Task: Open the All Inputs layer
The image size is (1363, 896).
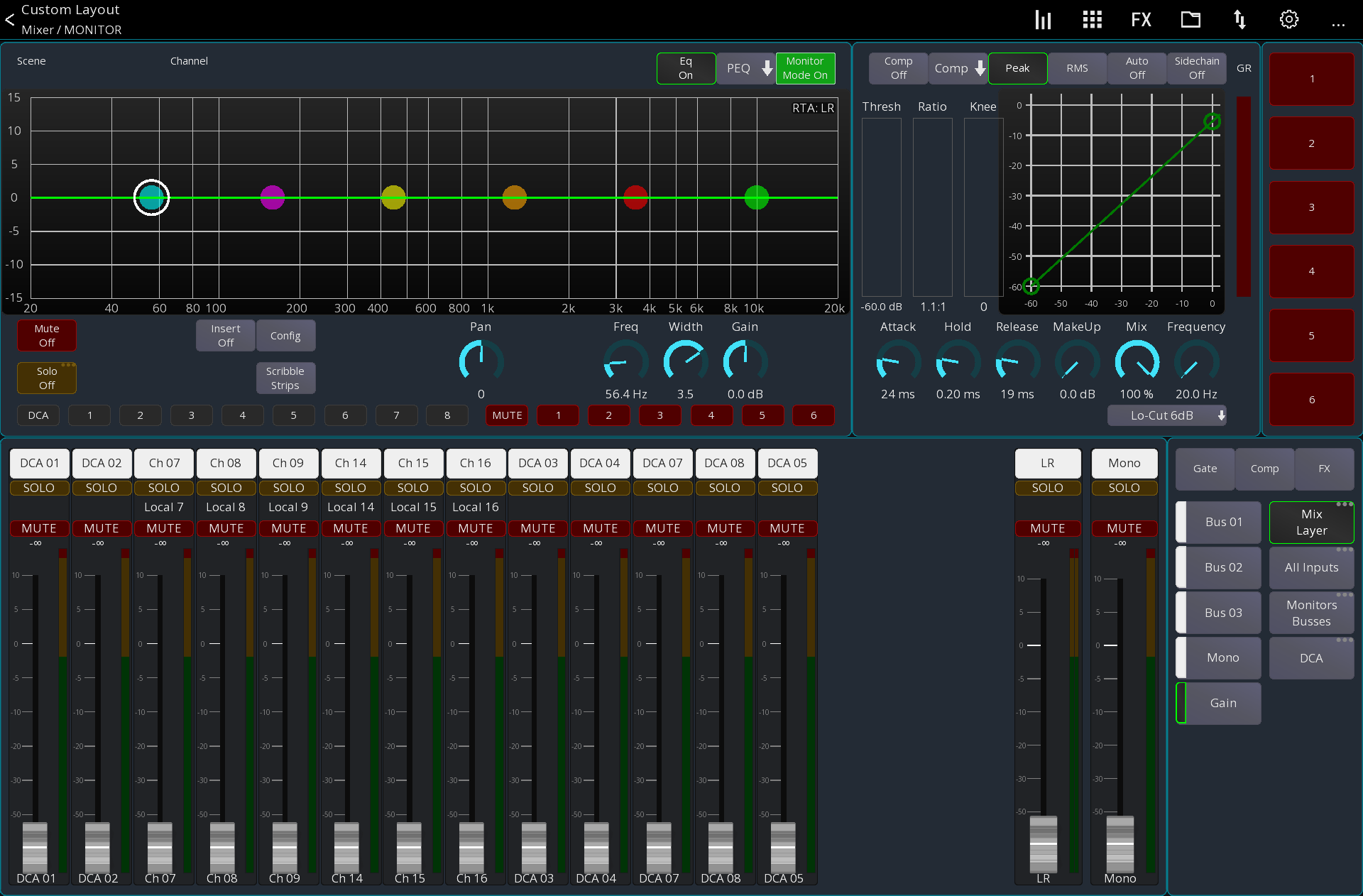Action: 1311,567
